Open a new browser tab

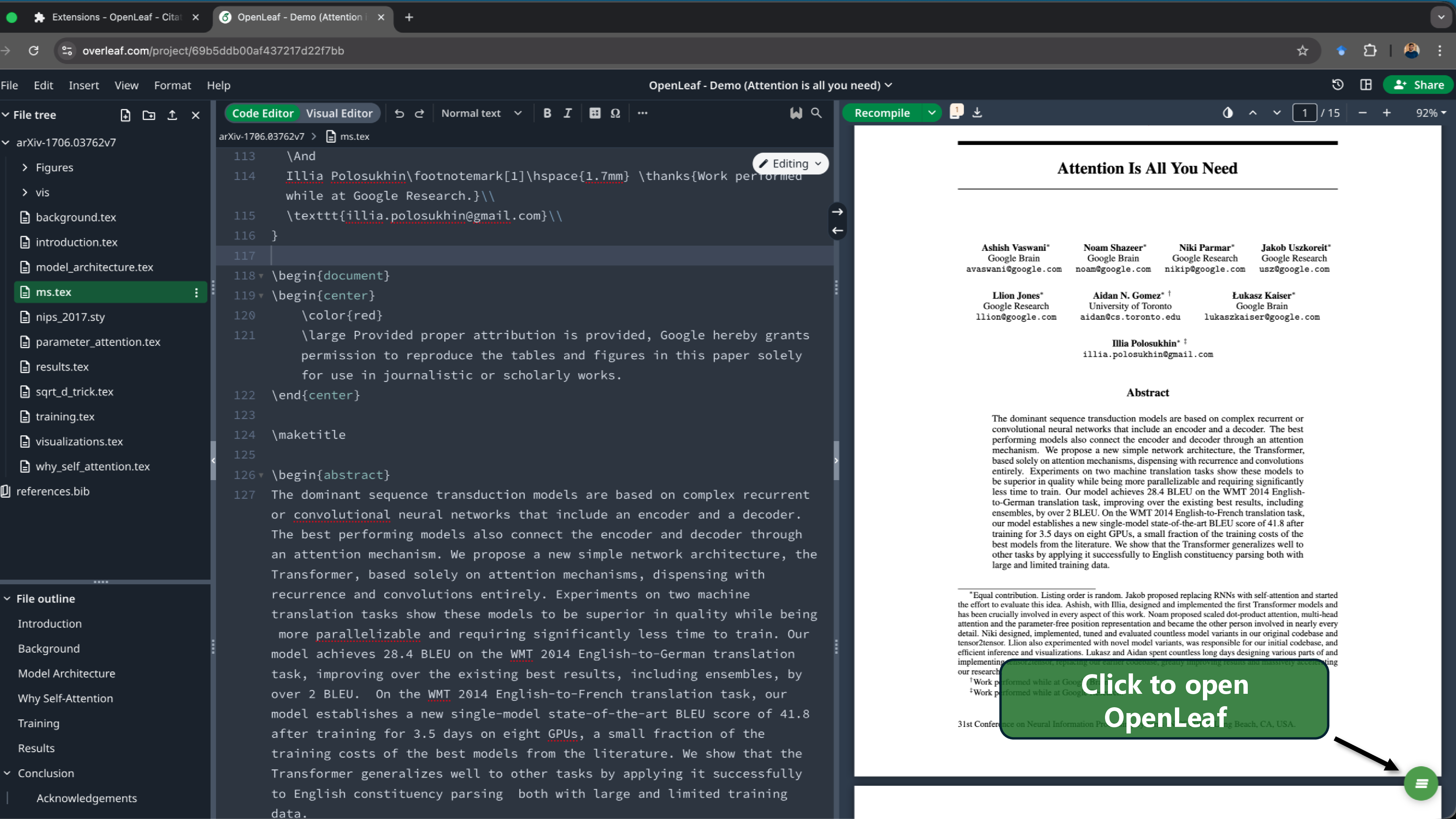coord(409,17)
